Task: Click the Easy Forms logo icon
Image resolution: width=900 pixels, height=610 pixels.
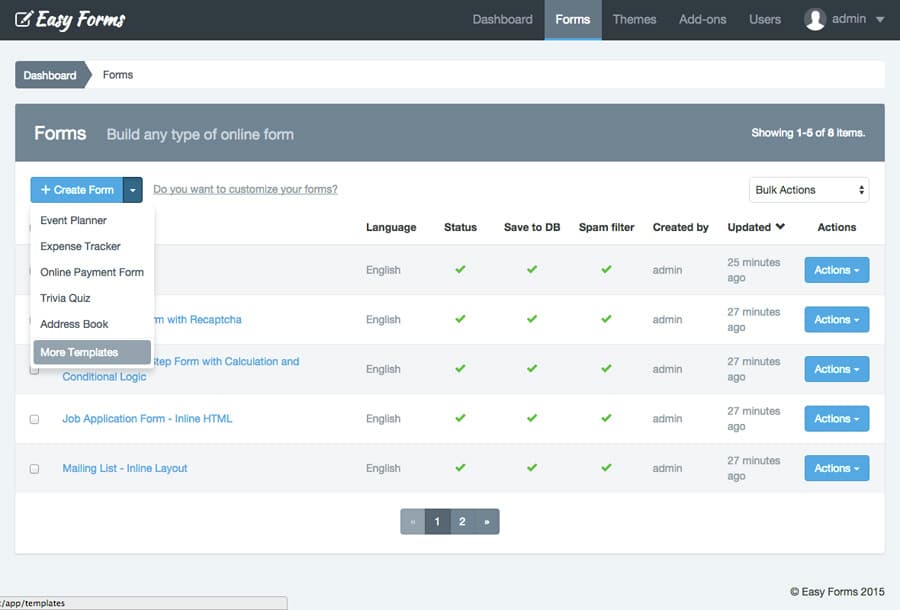Action: [23, 19]
